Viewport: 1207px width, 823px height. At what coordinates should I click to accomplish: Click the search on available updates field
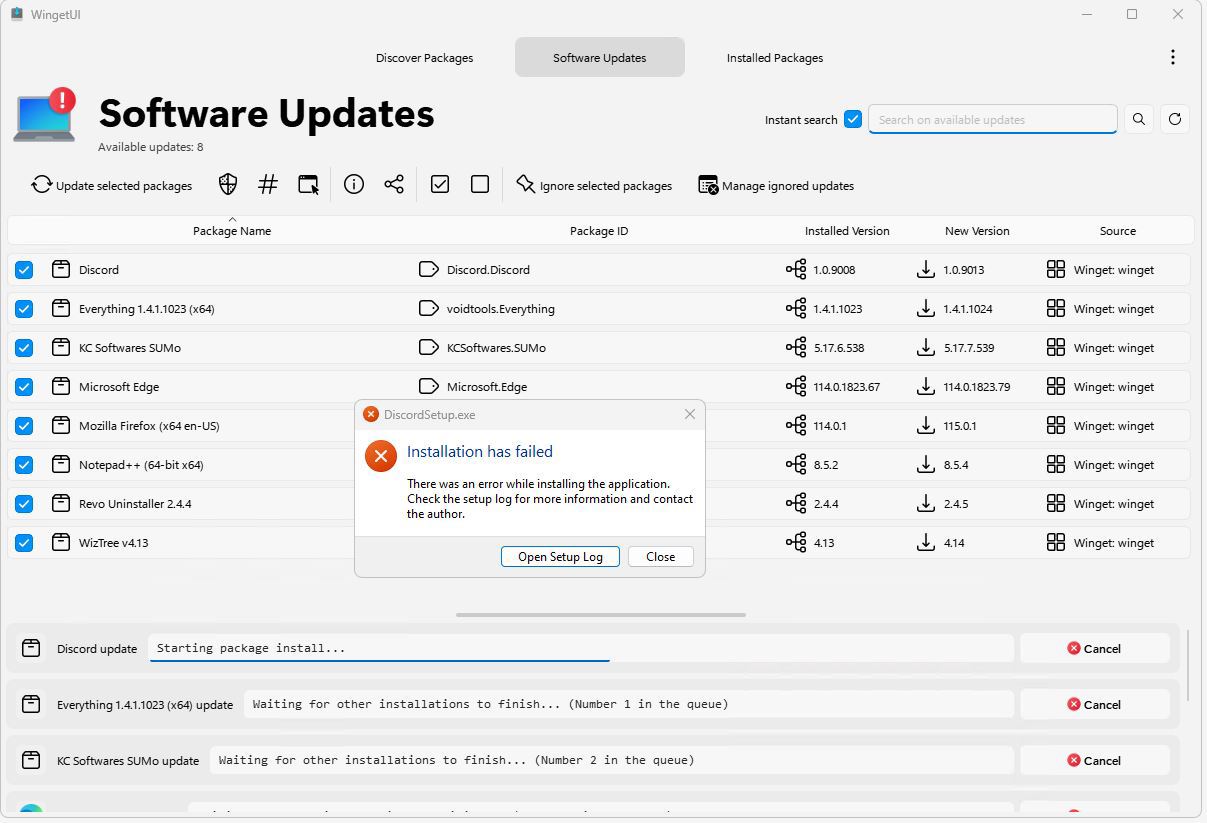tap(991, 120)
